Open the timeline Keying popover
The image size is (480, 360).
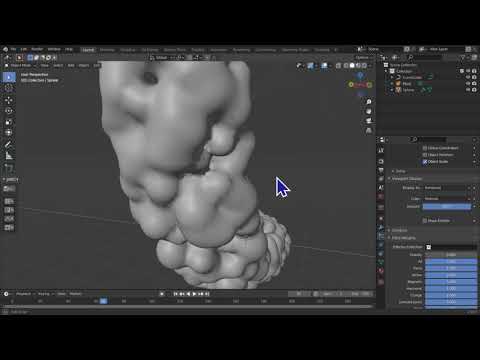coord(45,294)
